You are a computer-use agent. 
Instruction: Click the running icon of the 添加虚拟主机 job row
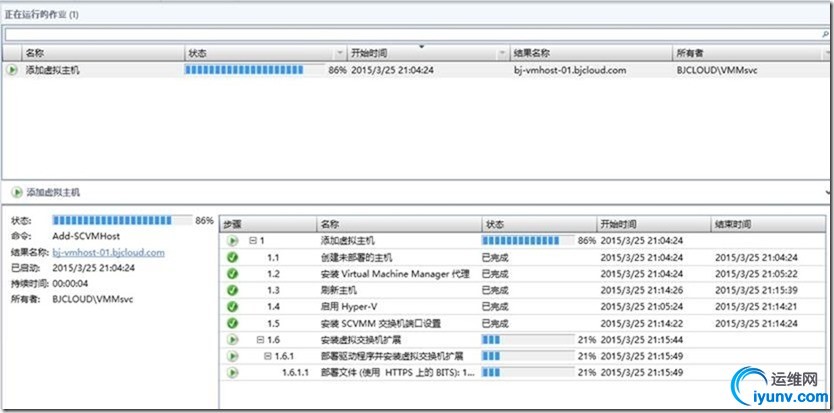pyautogui.click(x=12, y=70)
